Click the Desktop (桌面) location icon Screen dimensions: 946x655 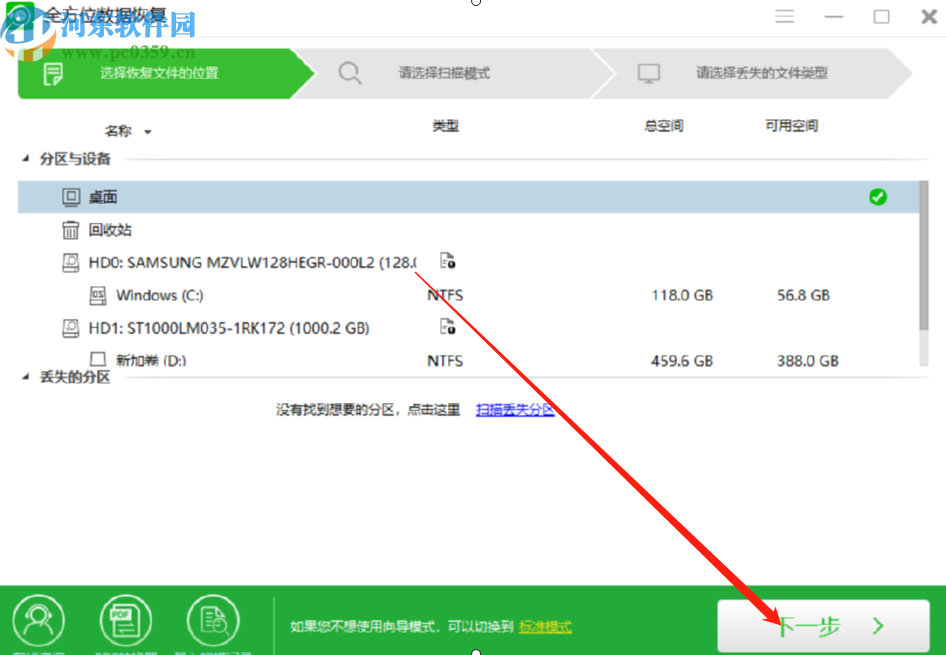(71, 197)
